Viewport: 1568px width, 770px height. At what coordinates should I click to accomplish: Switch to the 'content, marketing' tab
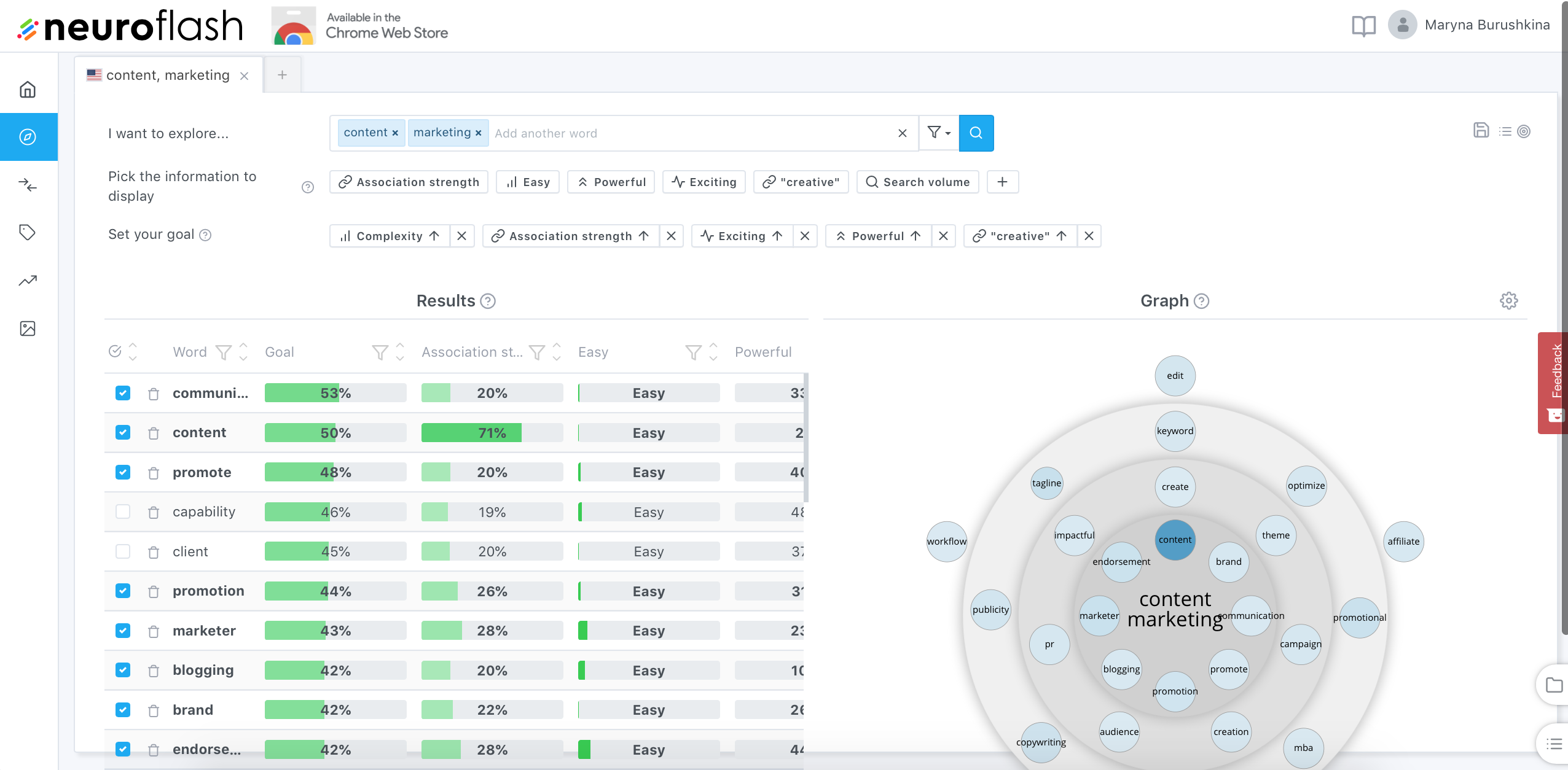coord(168,75)
